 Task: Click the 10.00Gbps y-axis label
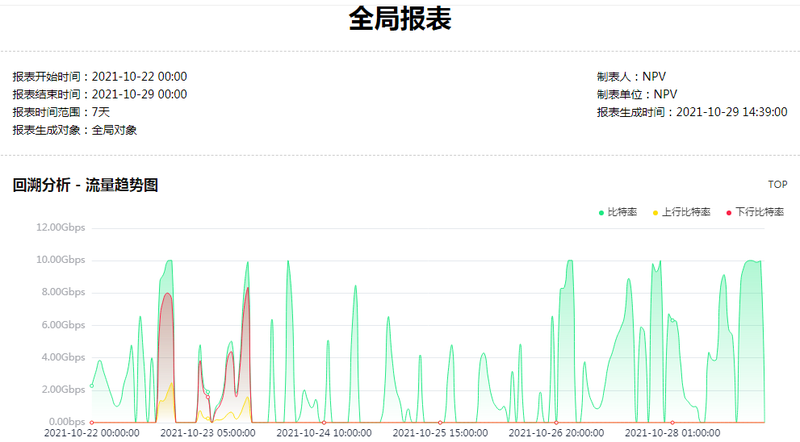click(61, 260)
